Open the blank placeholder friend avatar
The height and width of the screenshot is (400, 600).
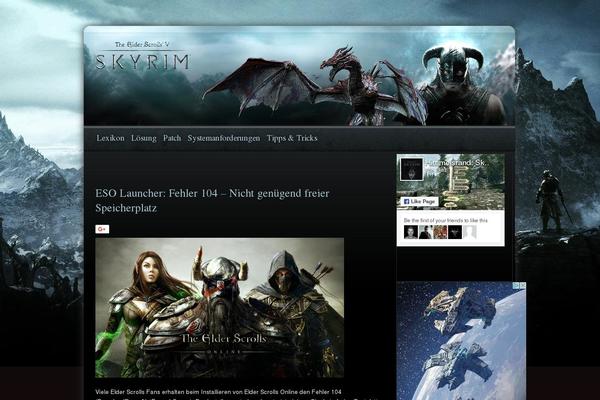[470, 232]
